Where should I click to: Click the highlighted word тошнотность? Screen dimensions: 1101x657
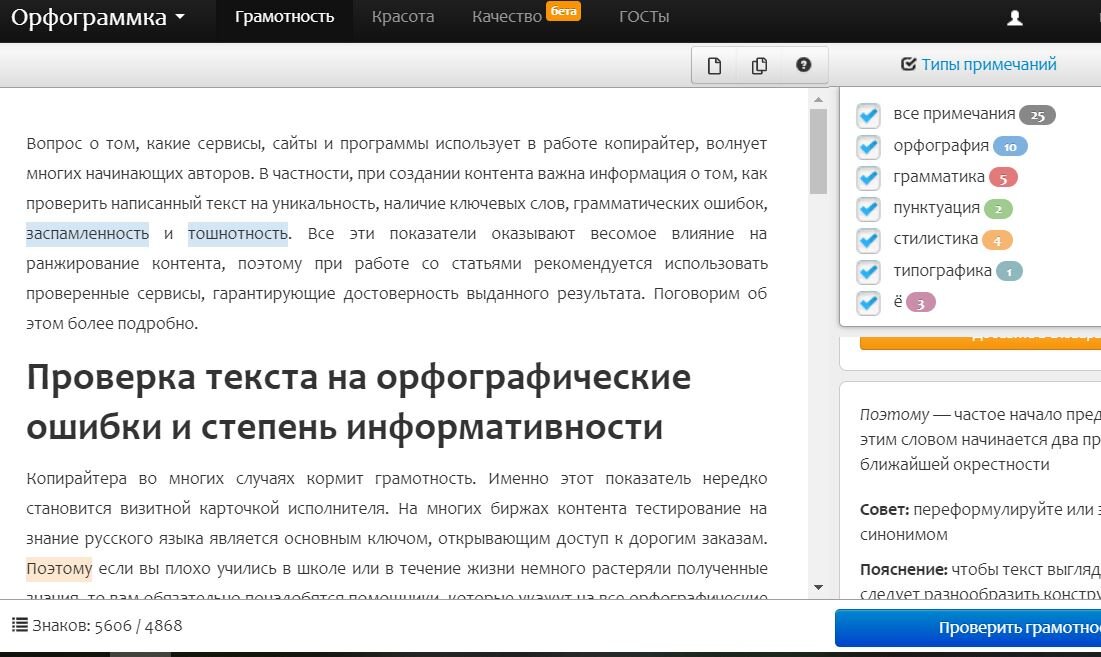pos(238,234)
